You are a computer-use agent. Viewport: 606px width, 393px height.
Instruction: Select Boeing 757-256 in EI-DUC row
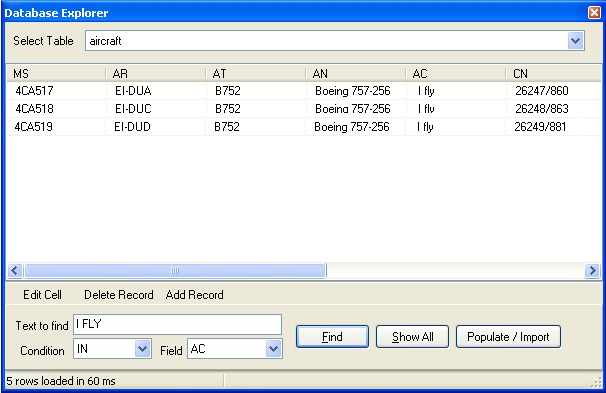coord(353,109)
